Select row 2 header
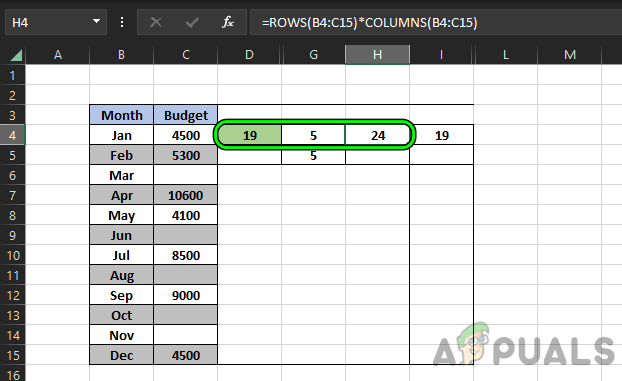622x381 pixels. point(13,95)
